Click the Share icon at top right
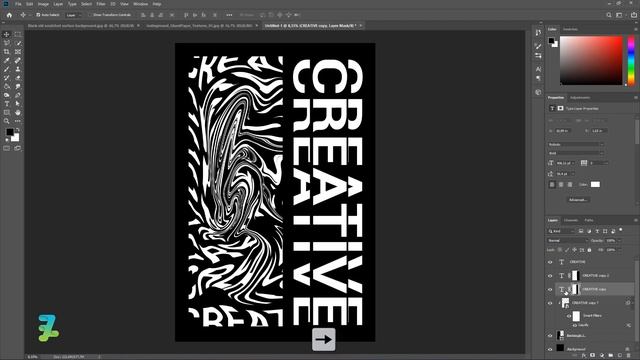This screenshot has width=640, height=360. click(x=634, y=15)
